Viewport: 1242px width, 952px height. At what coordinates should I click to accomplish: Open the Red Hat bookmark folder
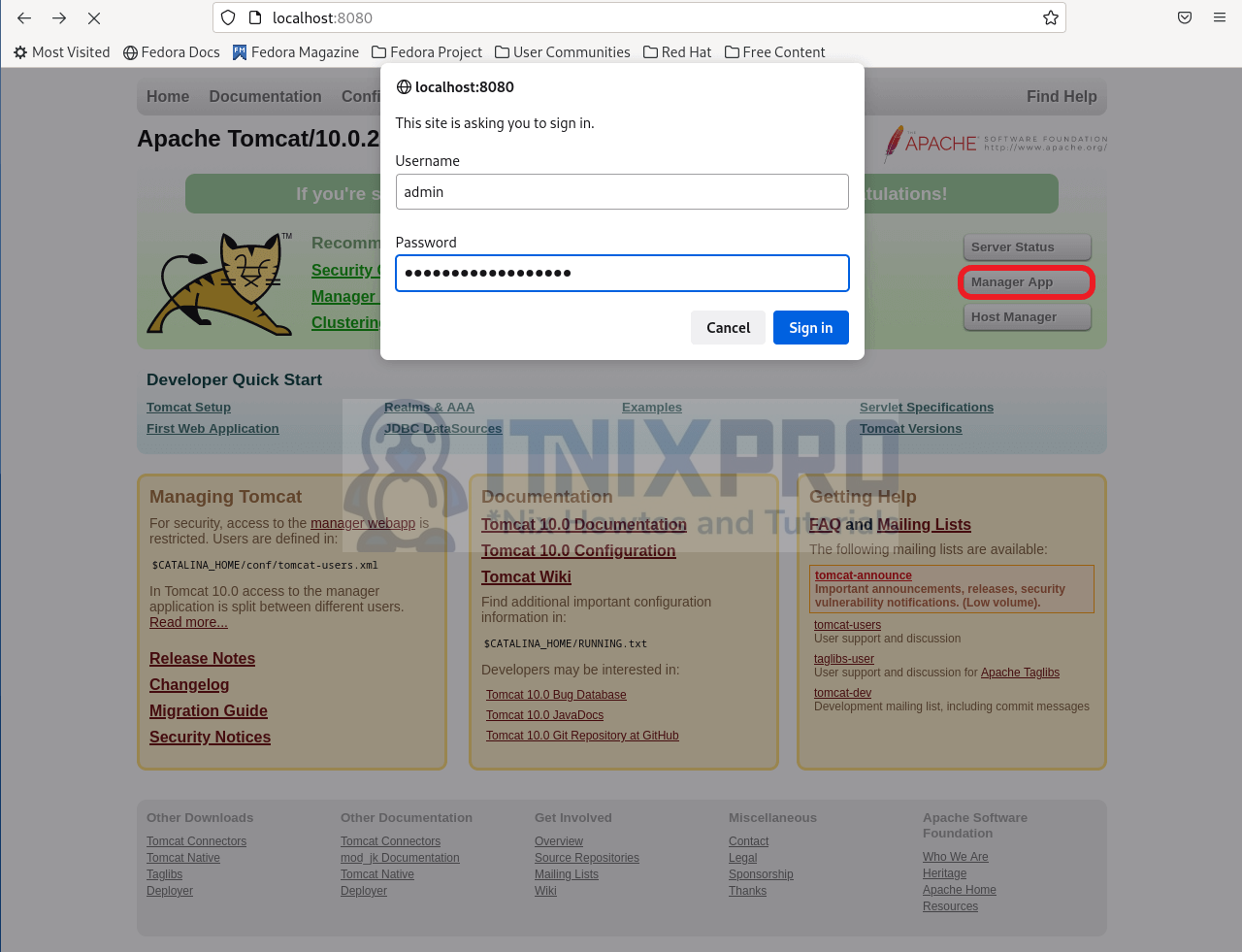[x=677, y=52]
